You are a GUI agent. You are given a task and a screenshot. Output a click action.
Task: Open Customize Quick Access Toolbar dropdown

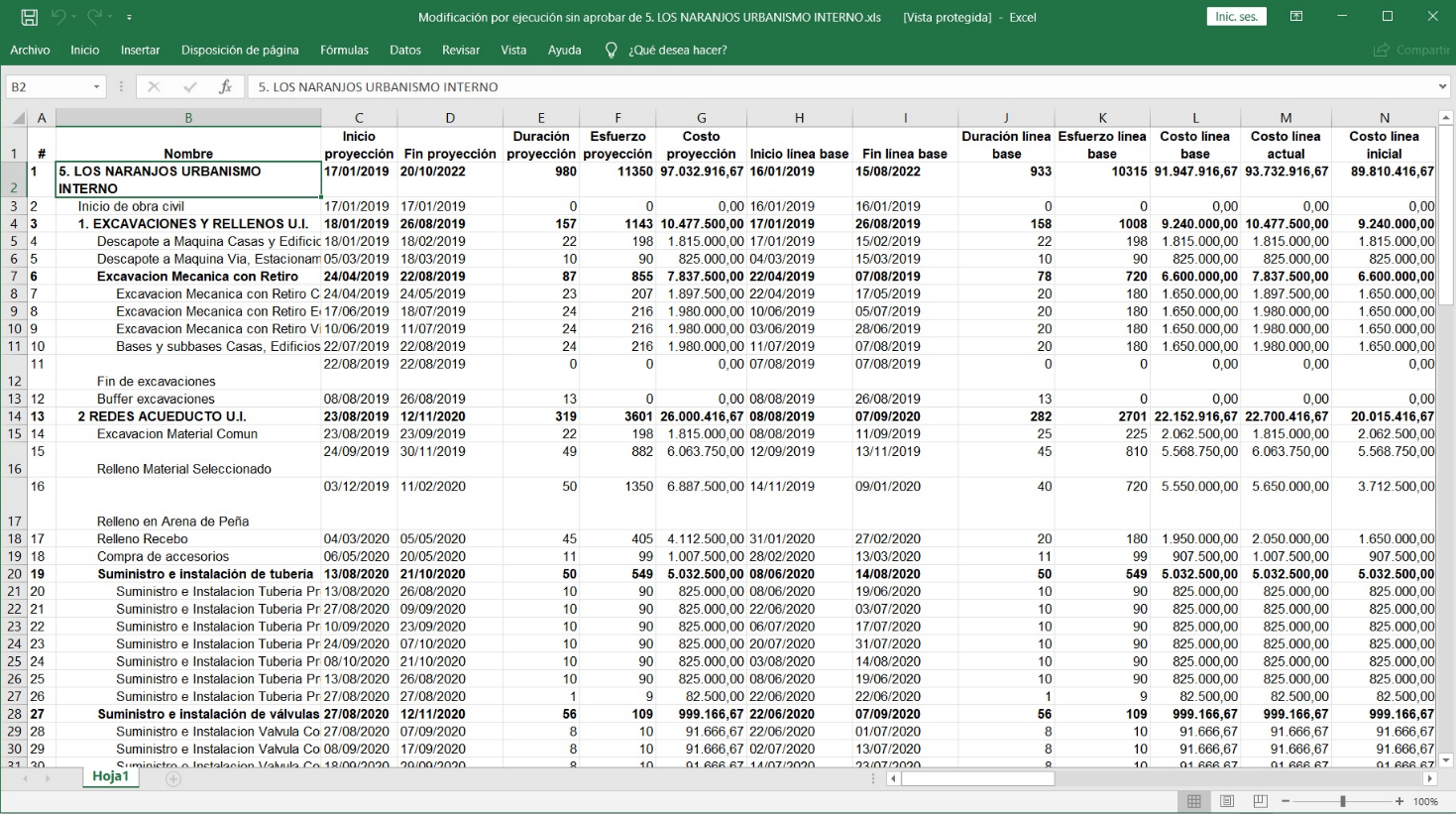tap(130, 18)
